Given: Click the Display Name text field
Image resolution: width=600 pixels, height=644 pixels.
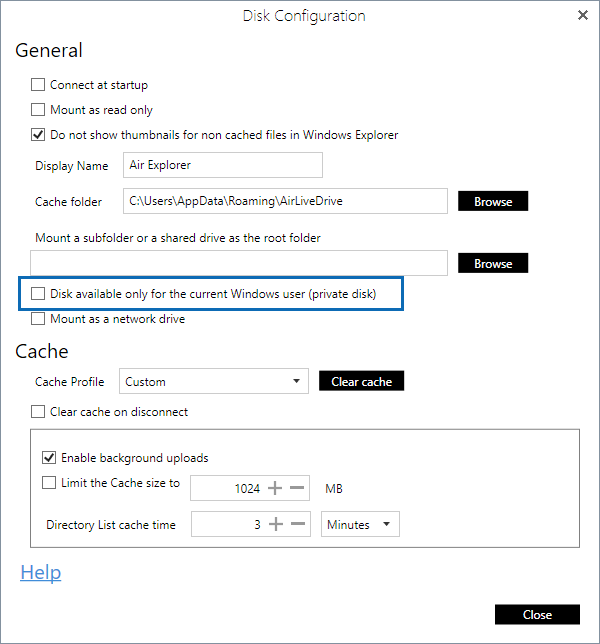Looking at the screenshot, I should point(222,165).
